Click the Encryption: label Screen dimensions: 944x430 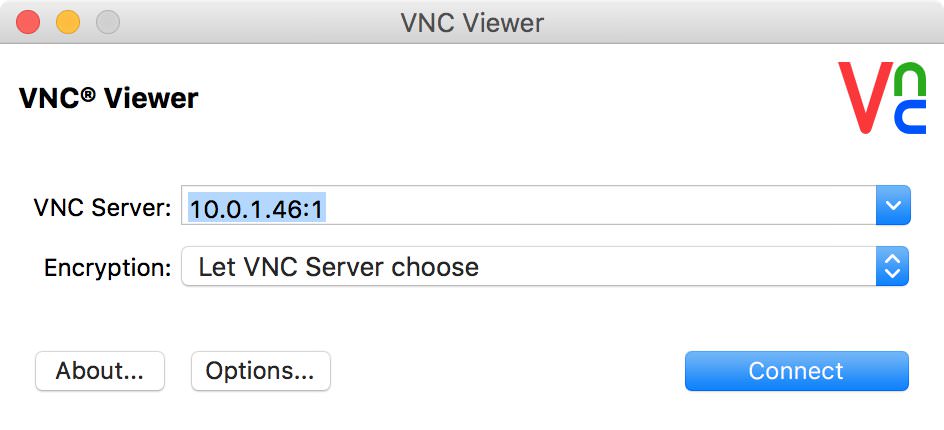[x=108, y=268]
